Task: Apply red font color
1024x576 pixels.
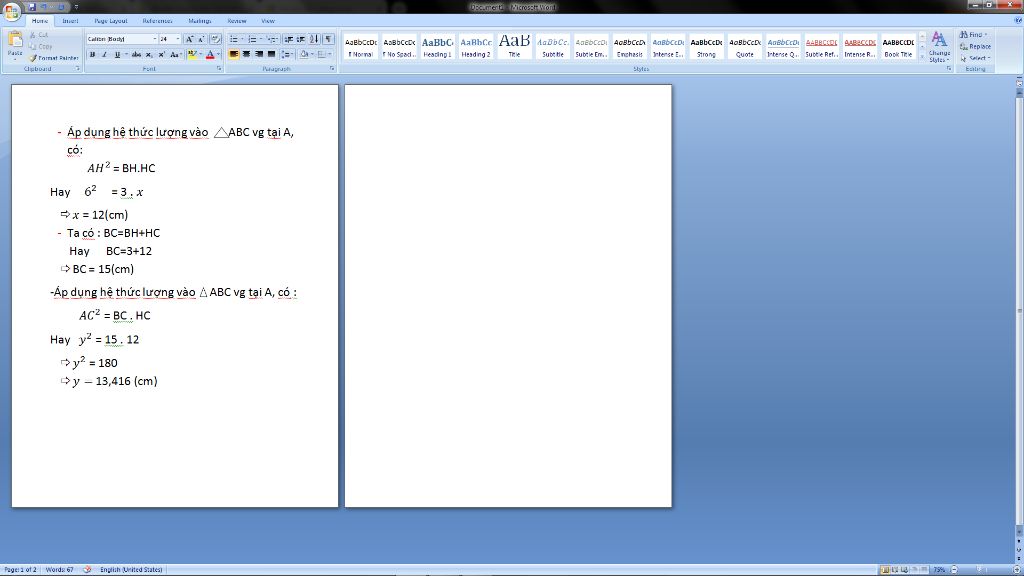Action: [210, 55]
